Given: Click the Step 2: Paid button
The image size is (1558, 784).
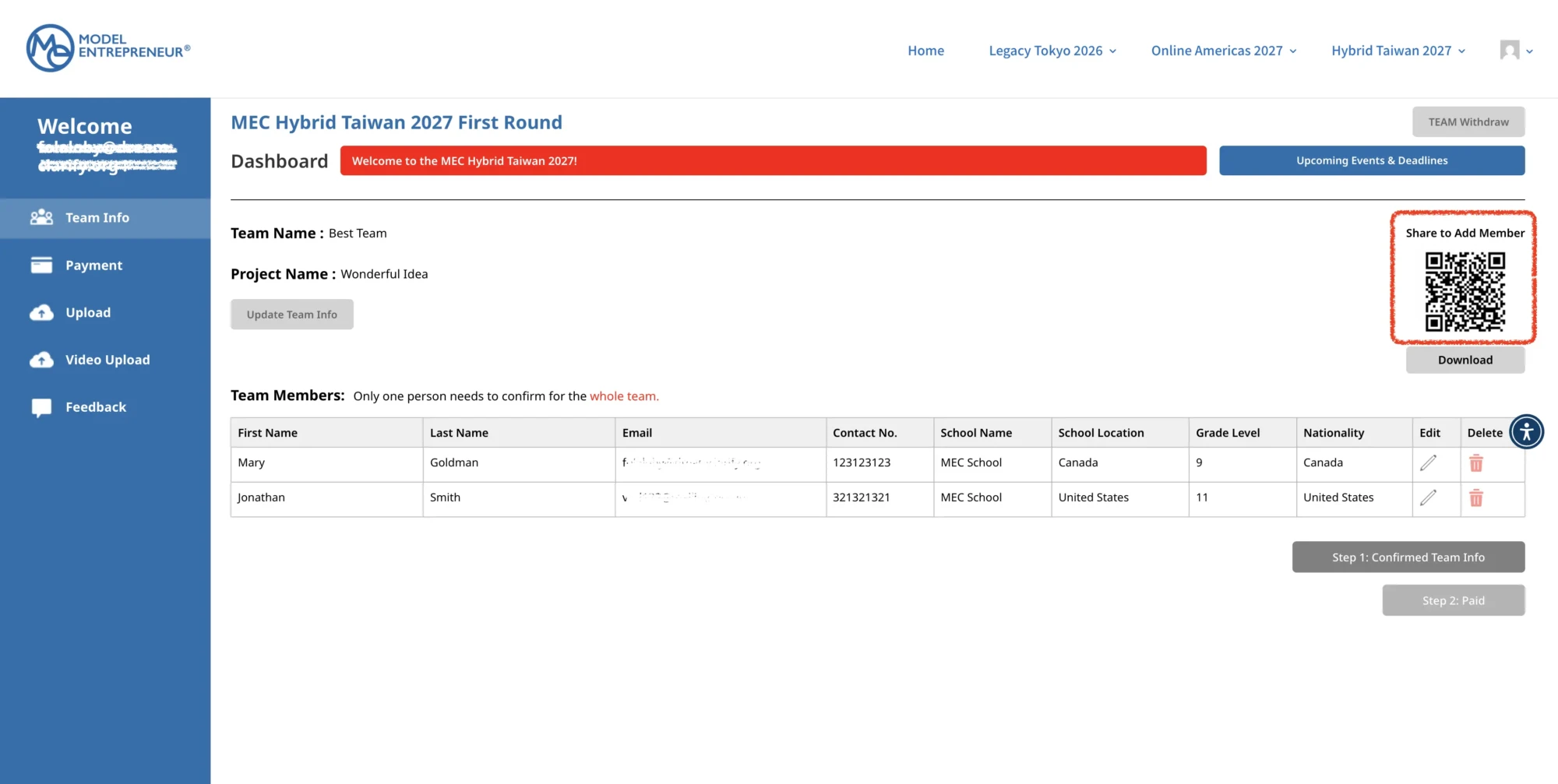Looking at the screenshot, I should click(x=1454, y=600).
